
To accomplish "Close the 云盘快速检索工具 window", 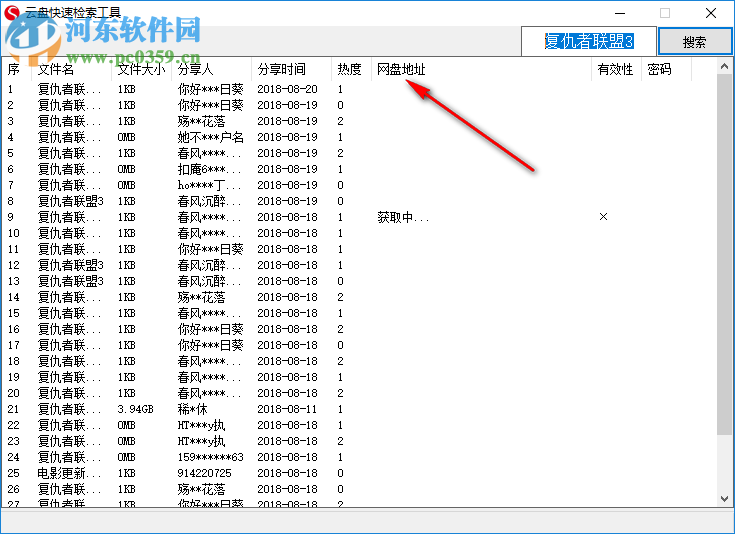I will [x=711, y=13].
